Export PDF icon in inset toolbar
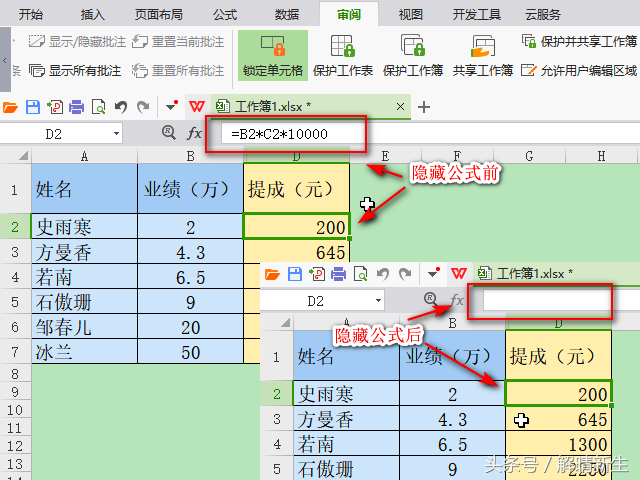Screen dimensions: 640x480 [317, 274]
